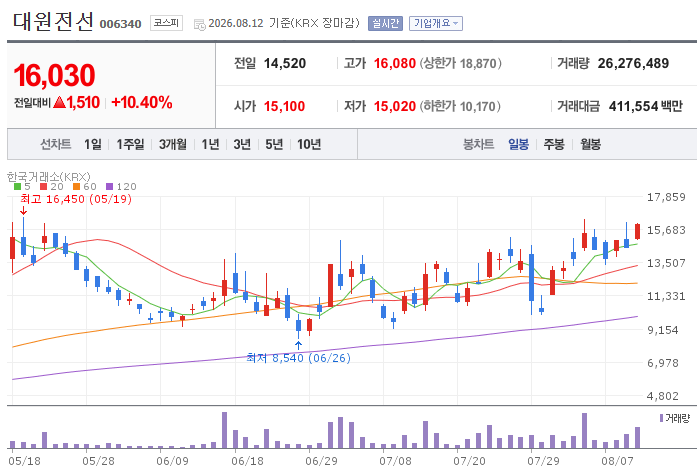
Task: Show the 5년 line chart
Action: coord(274,144)
